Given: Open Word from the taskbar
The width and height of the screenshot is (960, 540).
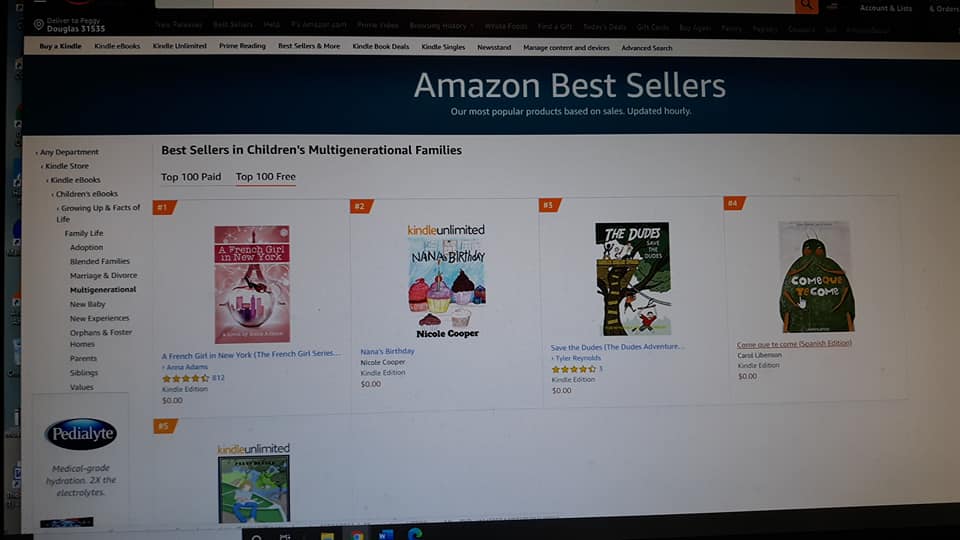Looking at the screenshot, I should [x=386, y=534].
